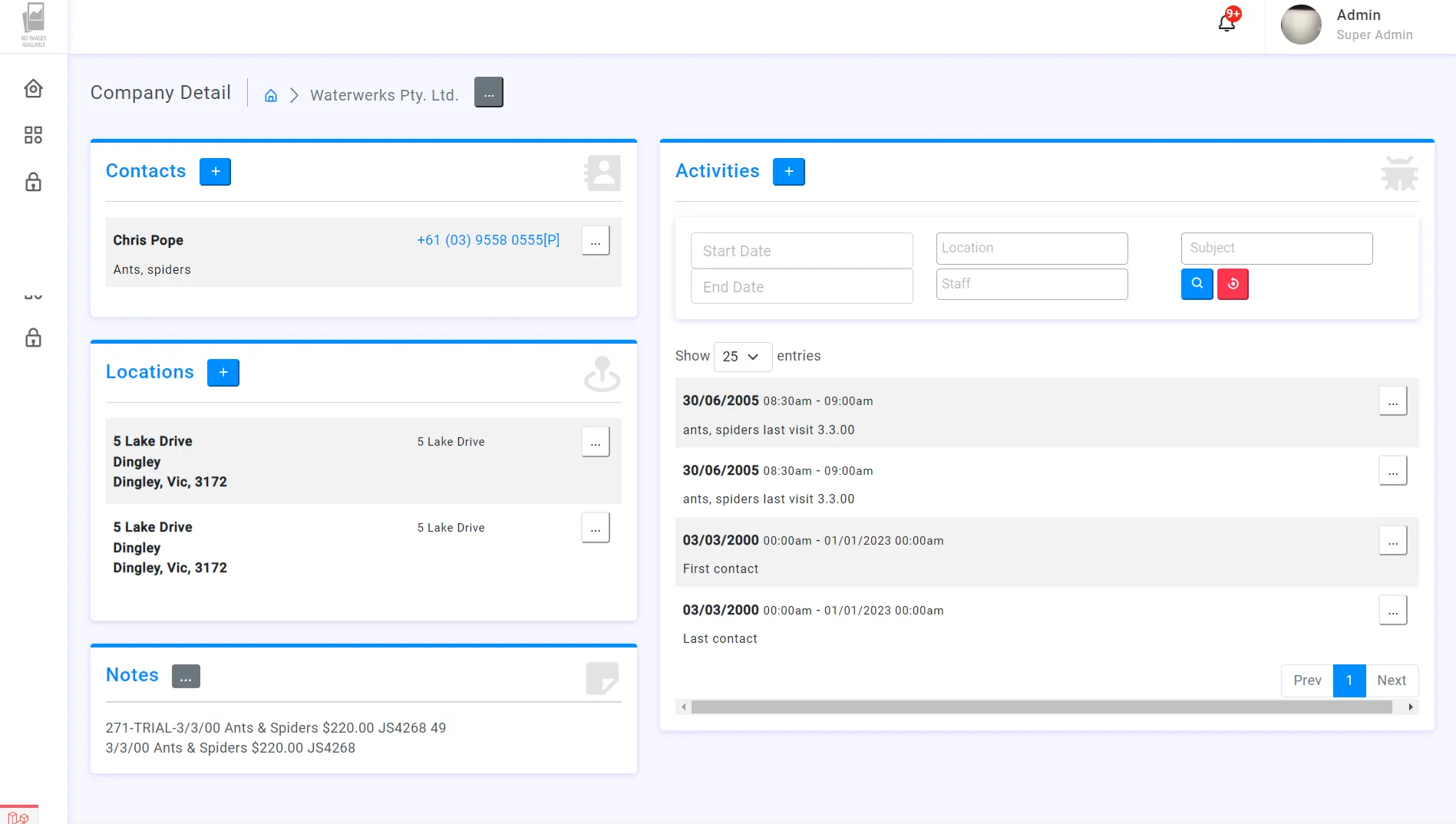
Task: Select the Home icon in the sidebar
Action: pyautogui.click(x=33, y=87)
